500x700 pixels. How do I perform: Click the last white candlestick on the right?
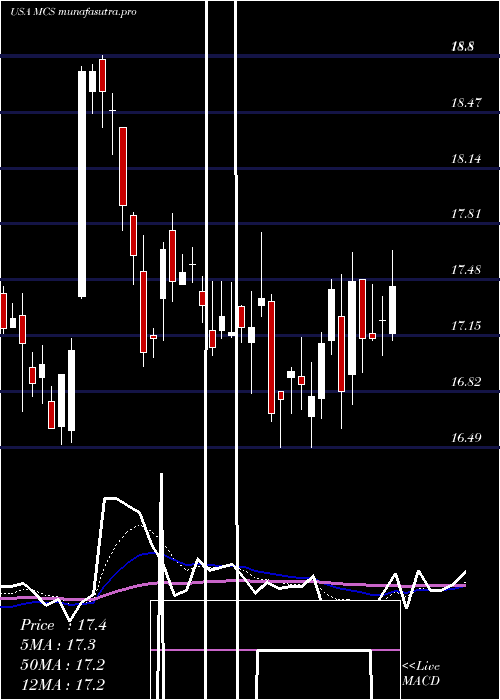(392, 310)
